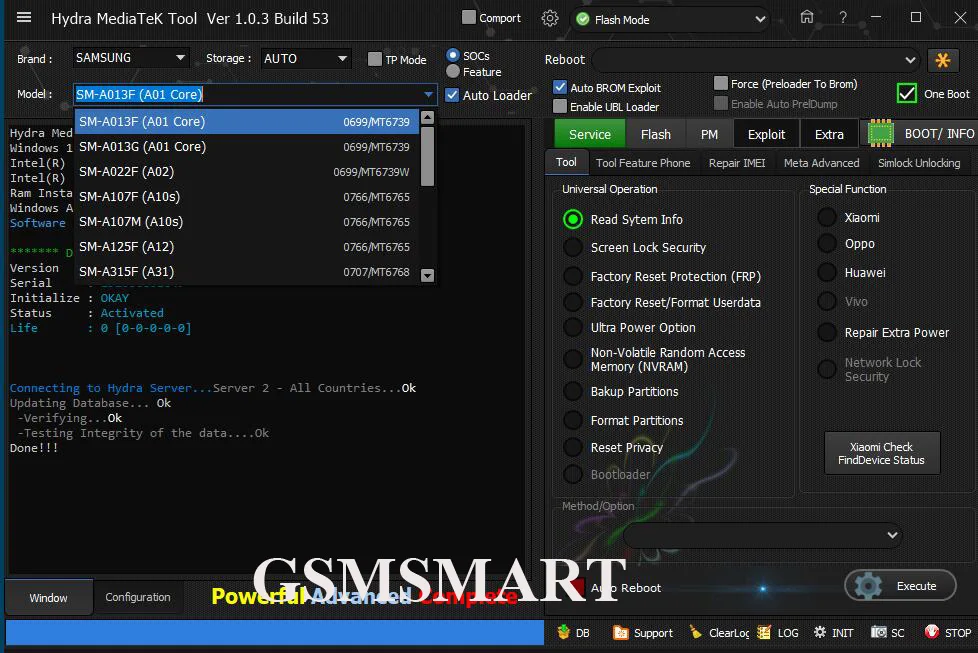Click the orange star button beside Reboot
This screenshot has height=653, width=978.
942,60
